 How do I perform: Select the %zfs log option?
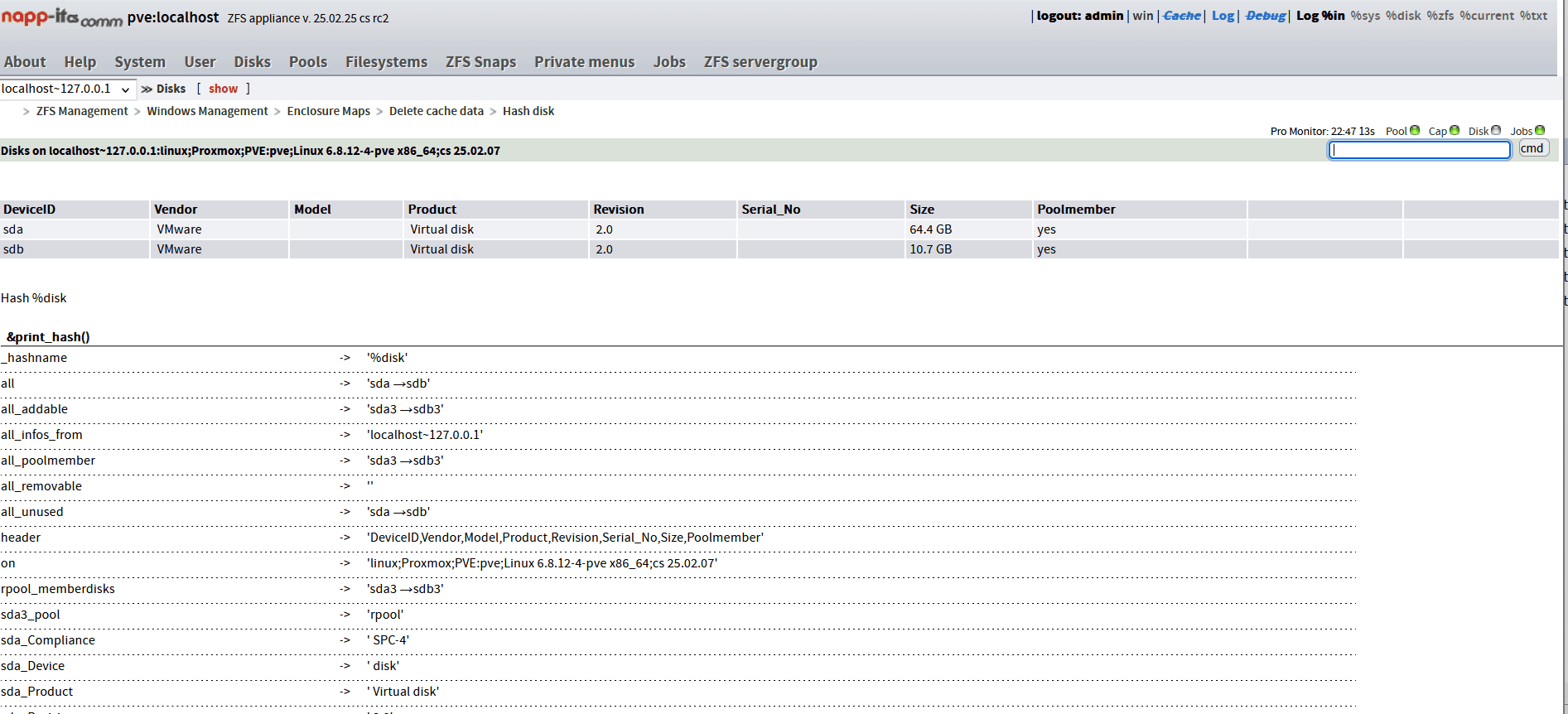(x=1440, y=16)
